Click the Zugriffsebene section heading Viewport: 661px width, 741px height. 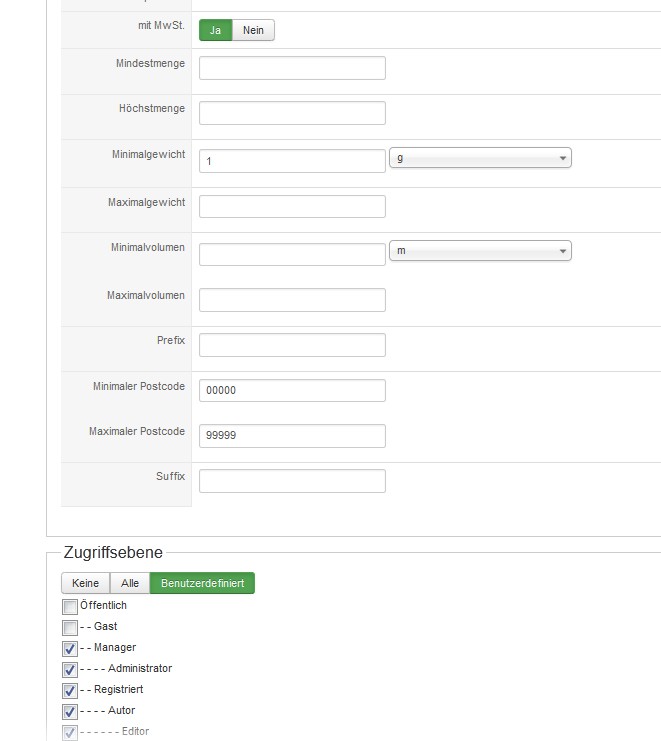coord(113,552)
